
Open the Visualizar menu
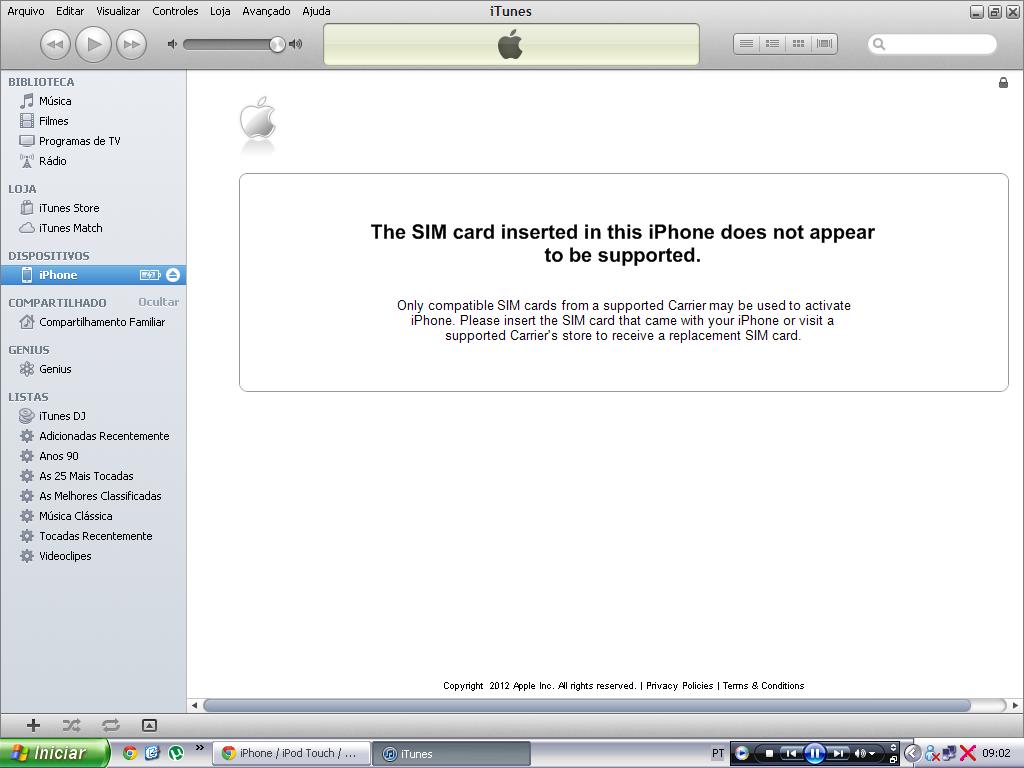click(x=118, y=11)
